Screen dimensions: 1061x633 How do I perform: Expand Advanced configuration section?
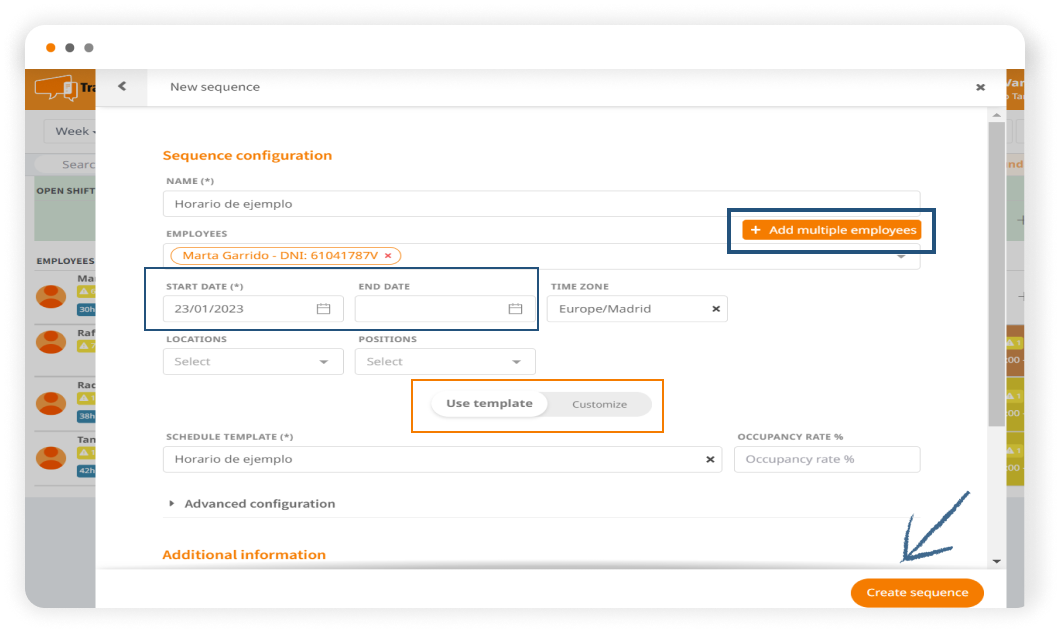(x=259, y=504)
